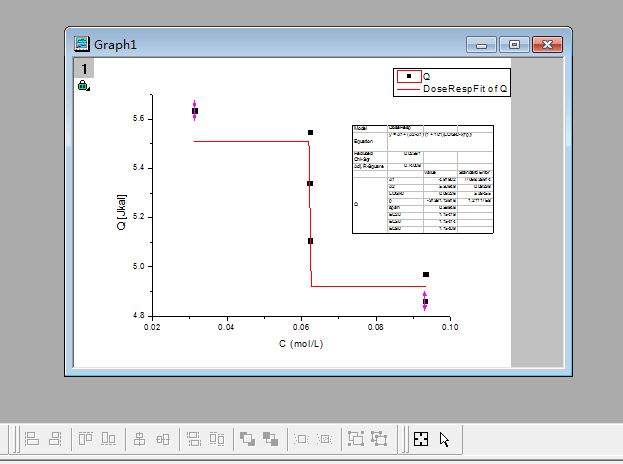
Task: Click the Align Top objects icon
Action: 85,439
